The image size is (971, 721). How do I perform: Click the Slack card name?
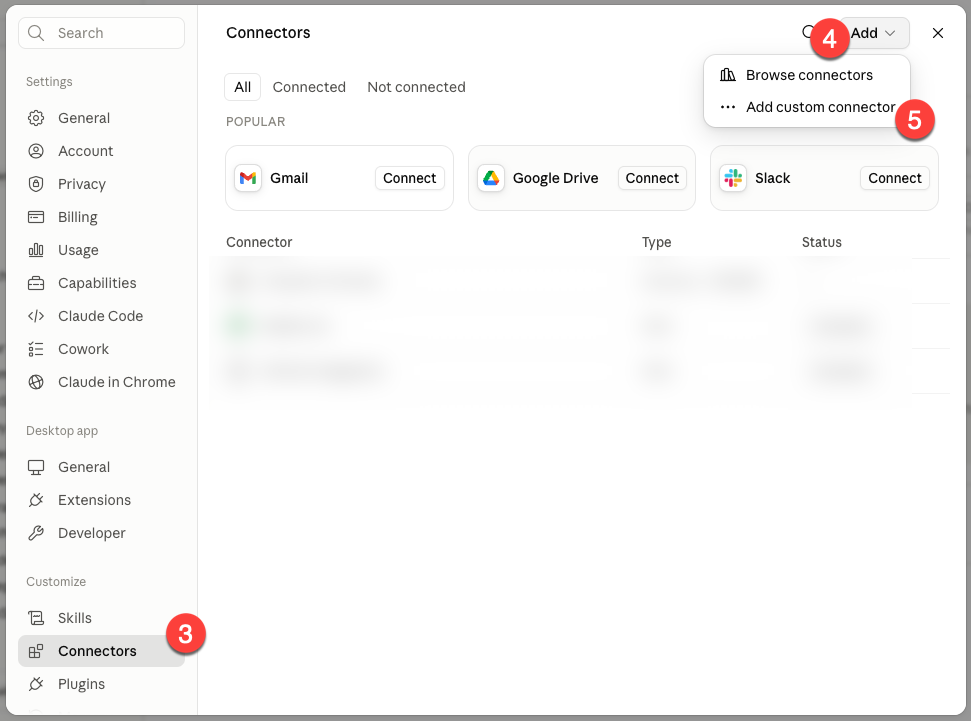(x=772, y=178)
